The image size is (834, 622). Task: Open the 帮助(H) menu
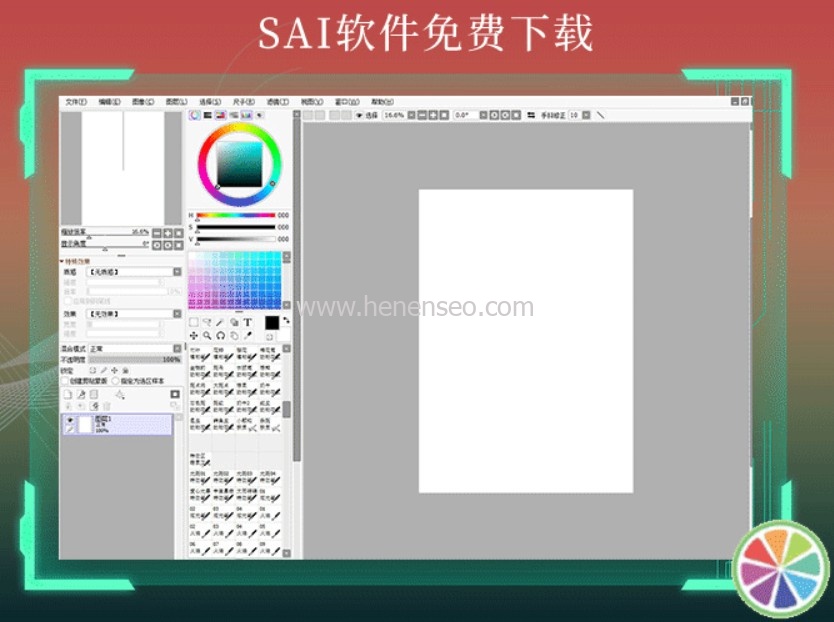(x=382, y=102)
